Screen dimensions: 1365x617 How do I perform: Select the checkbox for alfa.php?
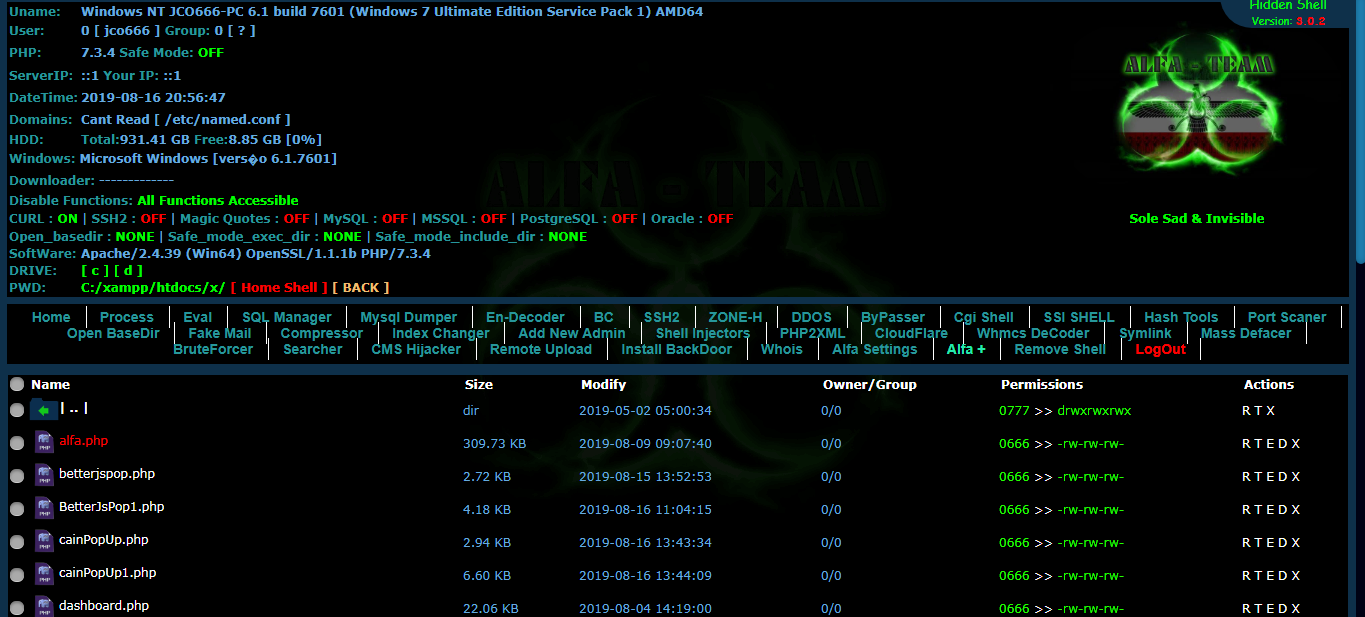pyautogui.click(x=17, y=443)
